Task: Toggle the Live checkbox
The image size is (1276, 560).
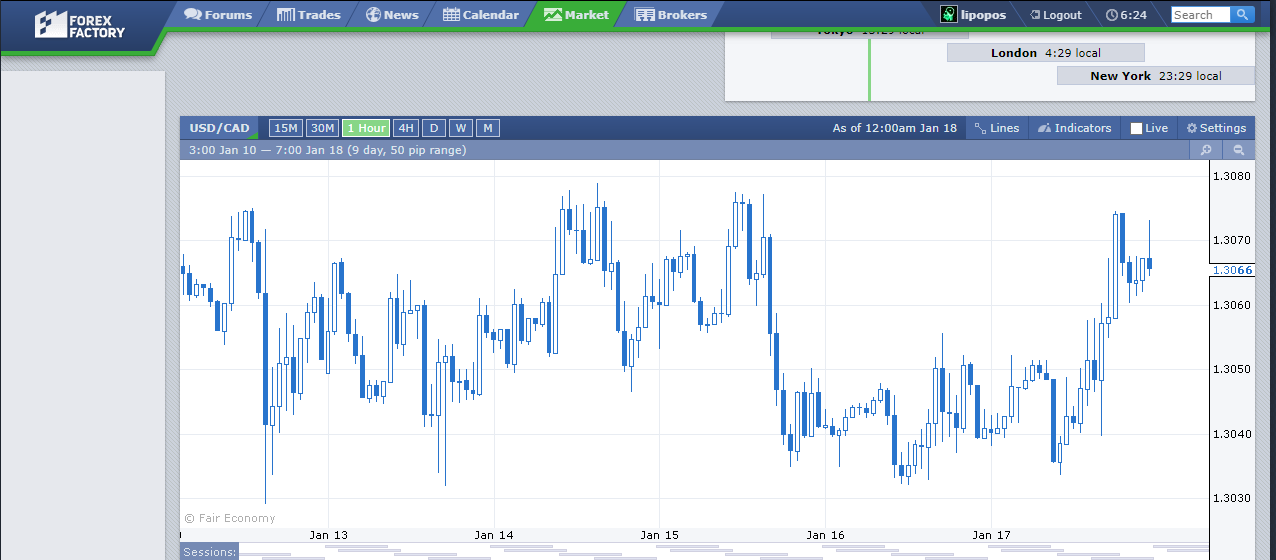Action: pyautogui.click(x=1136, y=128)
